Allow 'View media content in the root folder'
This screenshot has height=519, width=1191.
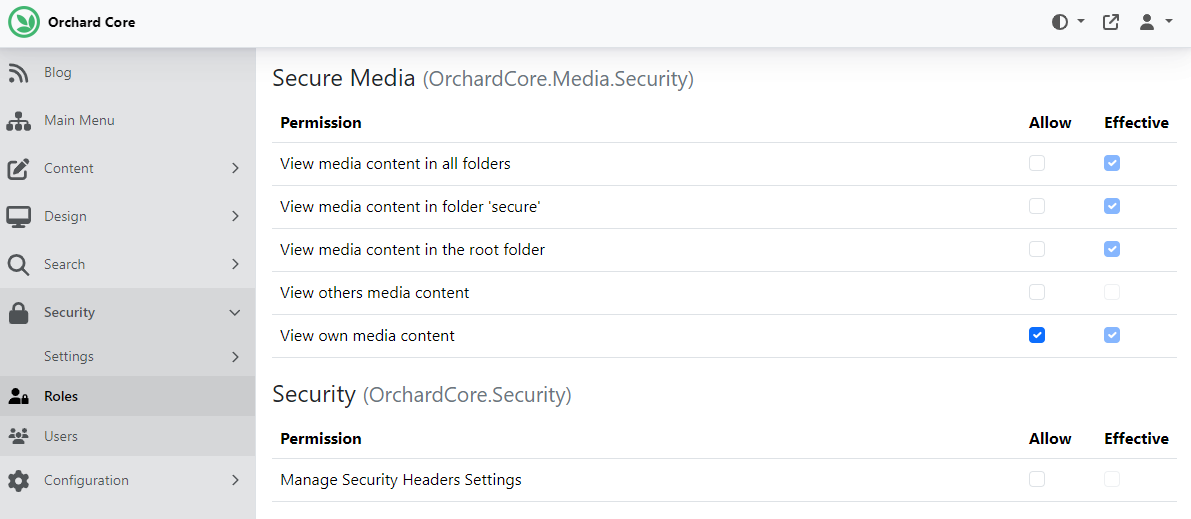pos(1037,249)
